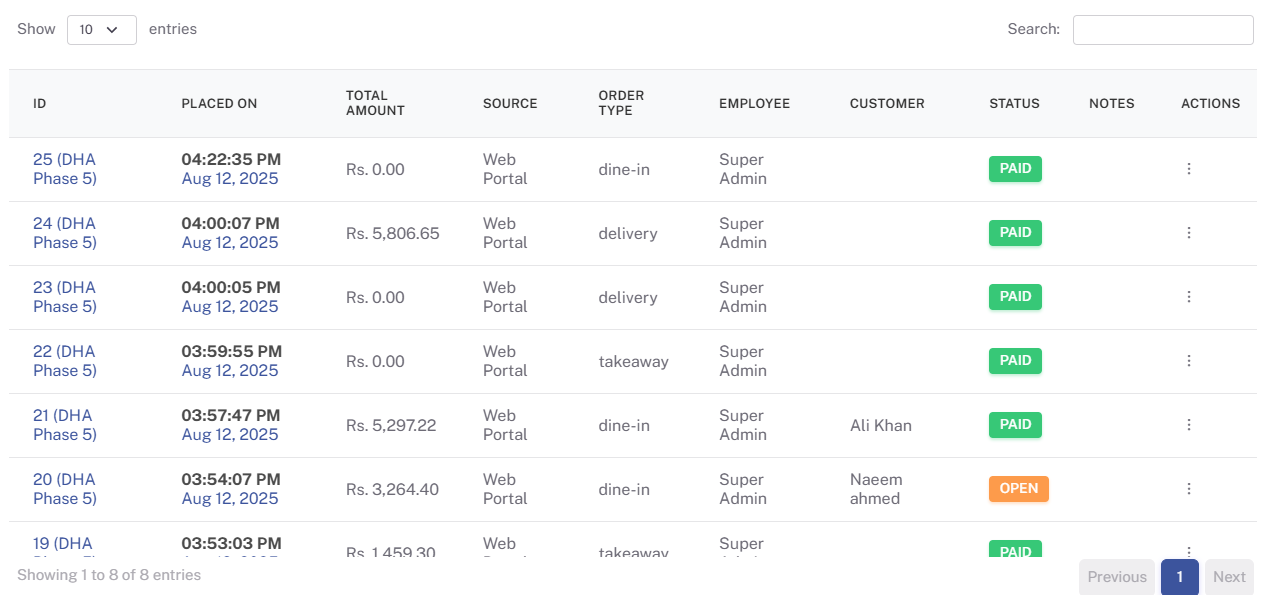
Task: Sort by Employee column header
Action: [x=754, y=104]
